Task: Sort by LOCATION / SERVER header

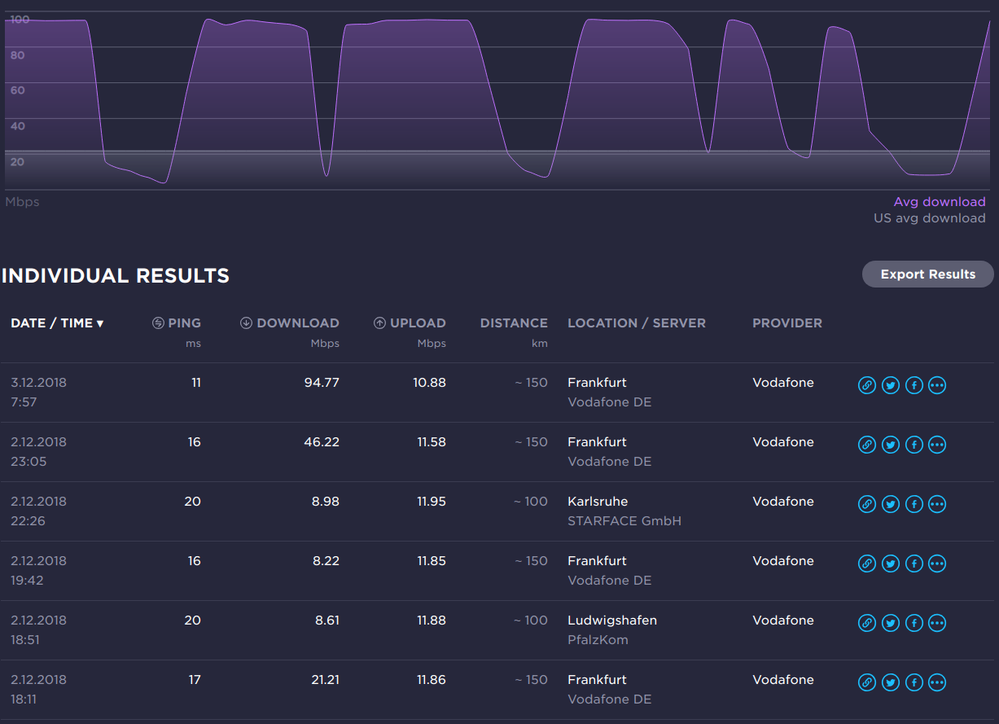Action: point(636,323)
